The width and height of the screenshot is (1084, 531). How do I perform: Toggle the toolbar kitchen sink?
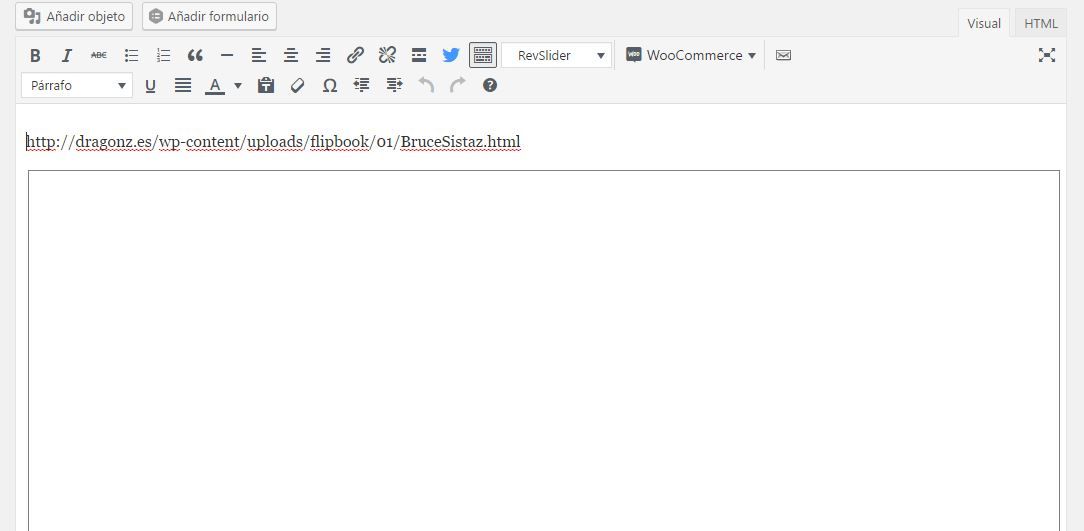point(483,55)
